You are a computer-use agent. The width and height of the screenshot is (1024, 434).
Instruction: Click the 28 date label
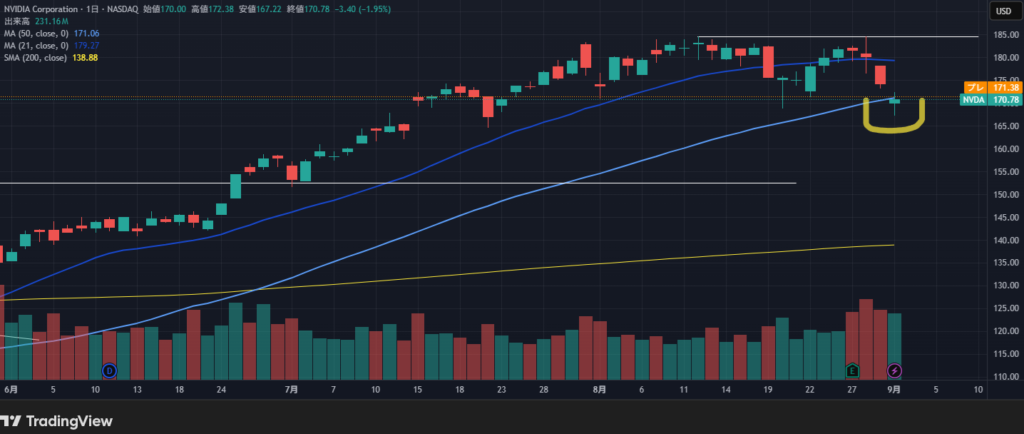coord(543,390)
